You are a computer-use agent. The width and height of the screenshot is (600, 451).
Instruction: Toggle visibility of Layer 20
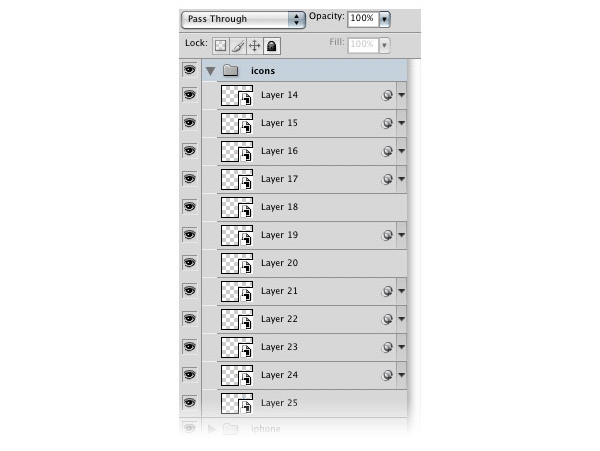189,263
